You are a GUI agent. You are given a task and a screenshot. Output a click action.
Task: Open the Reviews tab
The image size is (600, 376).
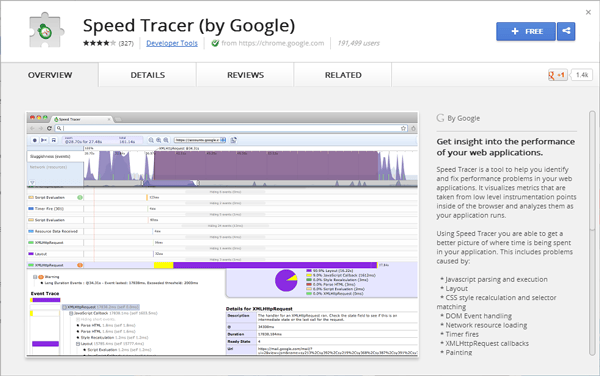[x=245, y=75]
